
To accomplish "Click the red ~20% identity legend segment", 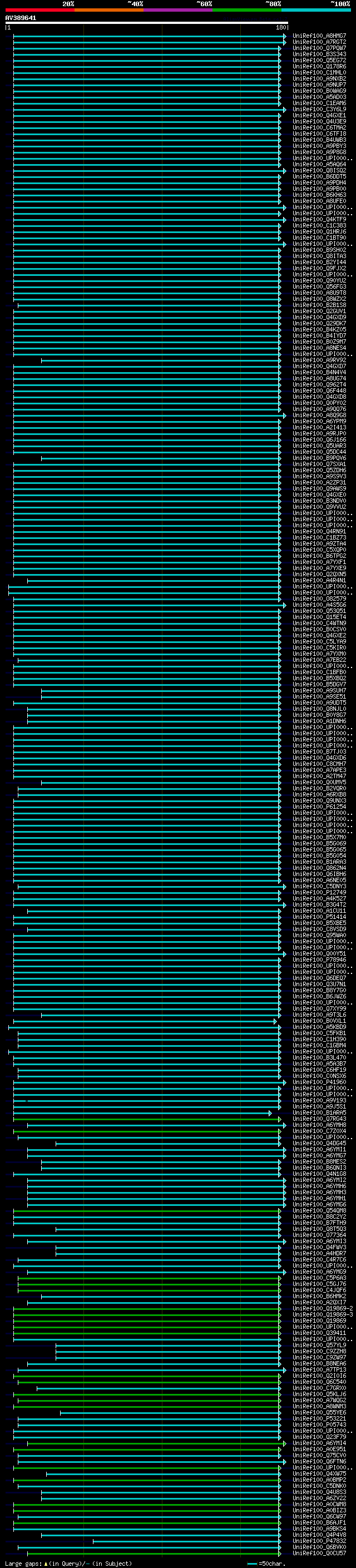I will (39, 10).
